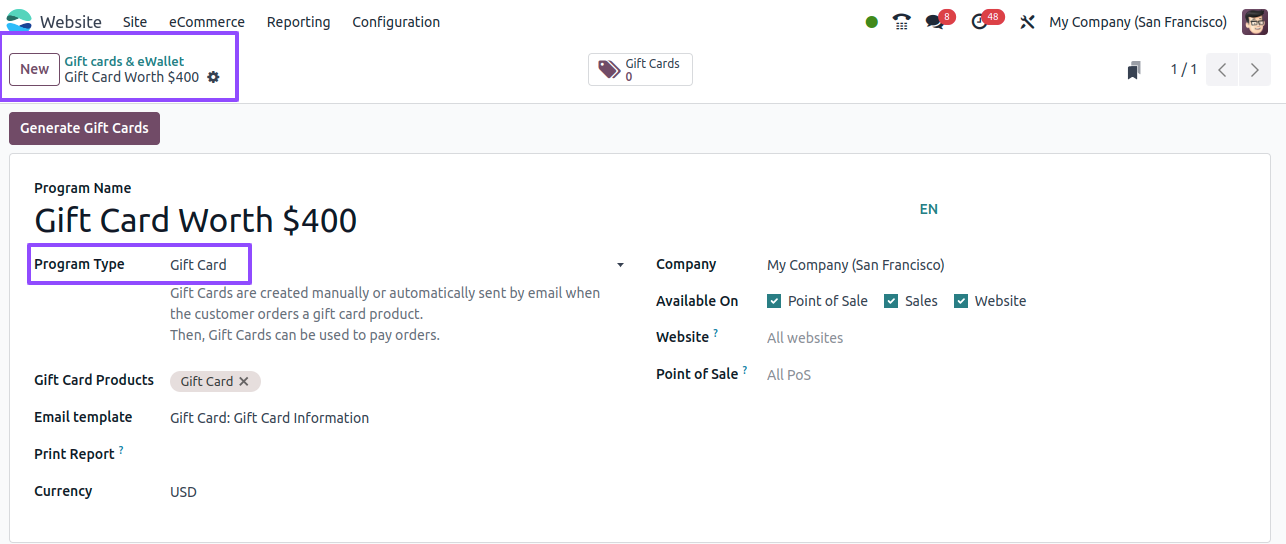This screenshot has height=544, width=1286.
Task: Click the Gift Card Products field
Action: click(x=398, y=381)
